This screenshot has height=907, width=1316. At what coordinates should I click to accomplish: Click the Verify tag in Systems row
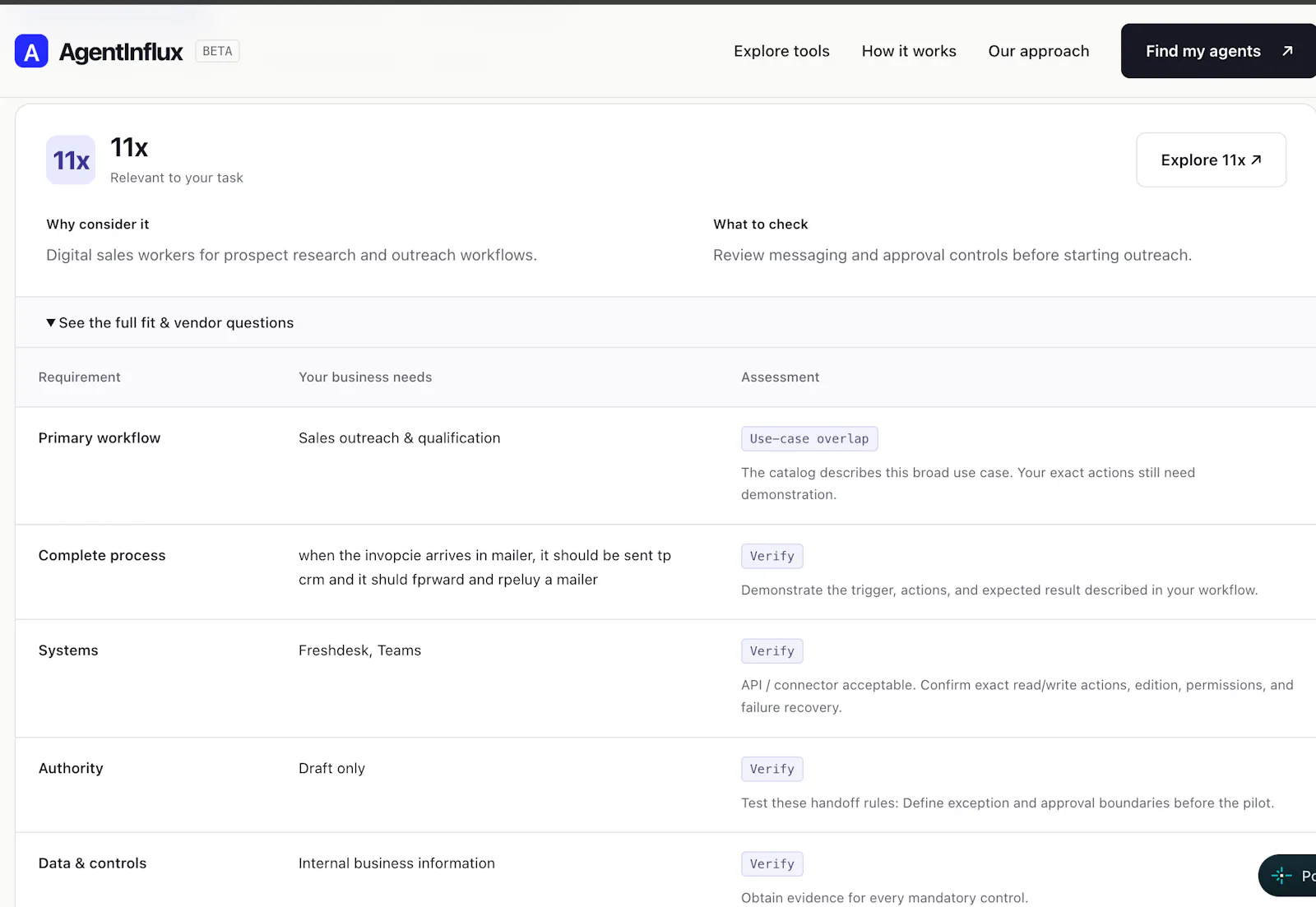click(772, 651)
